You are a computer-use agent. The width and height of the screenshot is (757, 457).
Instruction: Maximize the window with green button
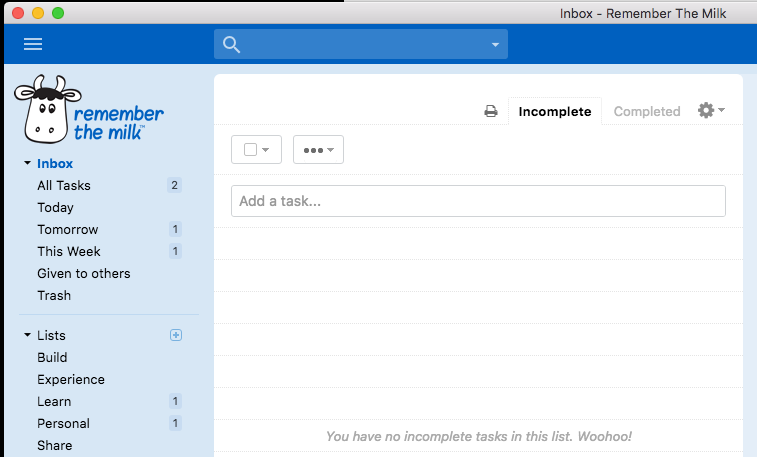[58, 13]
